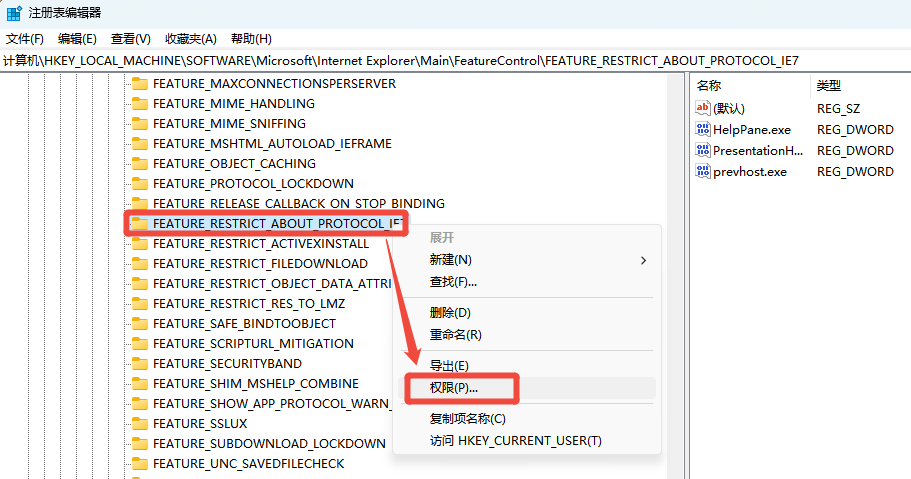Click folder icon of FEATURE_SSLUX
The image size is (911, 479).
click(139, 423)
